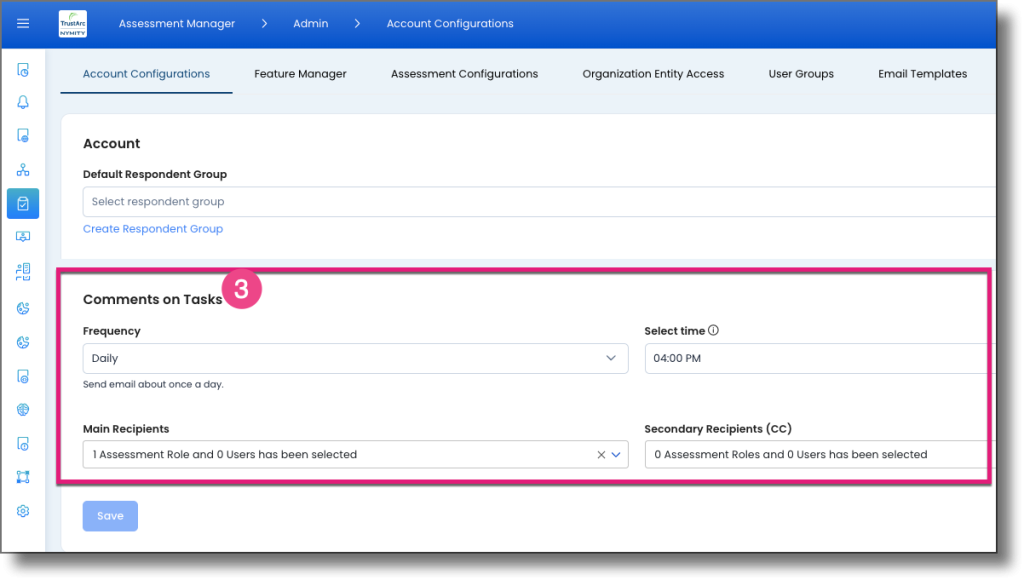The height and width of the screenshot is (580, 1024).
Task: Open the Default Respondent Group selector
Action: coord(539,202)
